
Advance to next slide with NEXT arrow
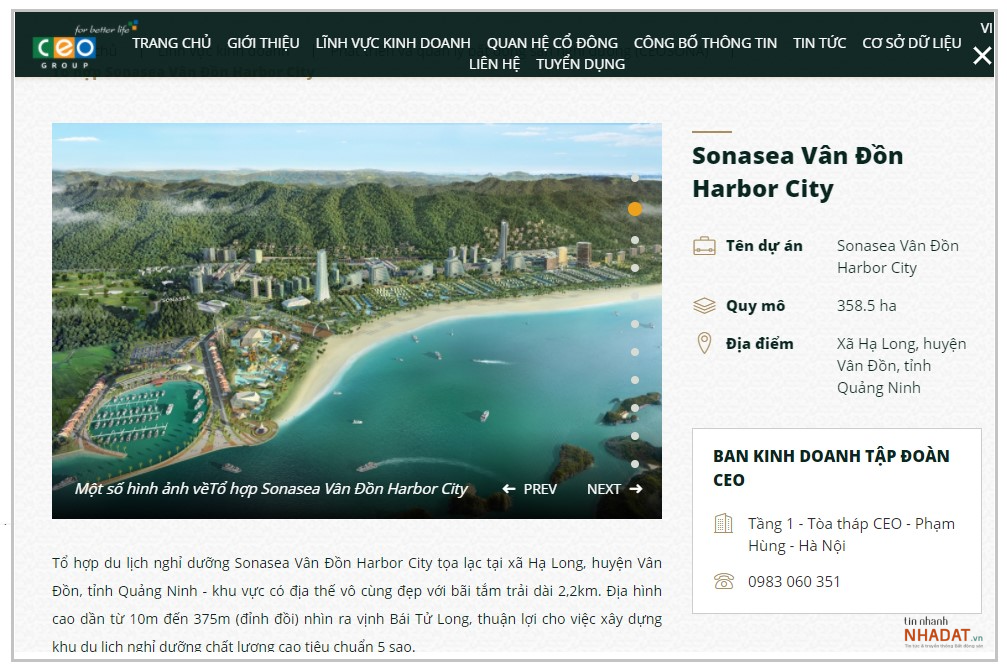(614, 489)
